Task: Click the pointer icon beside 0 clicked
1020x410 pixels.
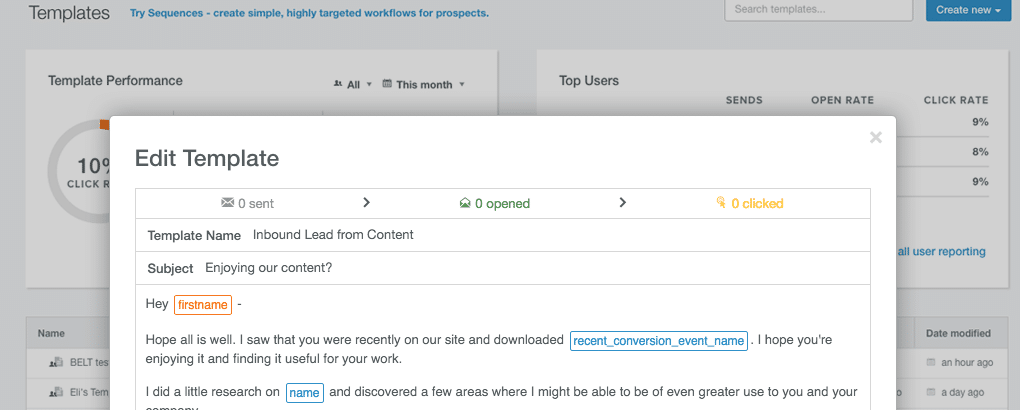Action: click(x=721, y=203)
